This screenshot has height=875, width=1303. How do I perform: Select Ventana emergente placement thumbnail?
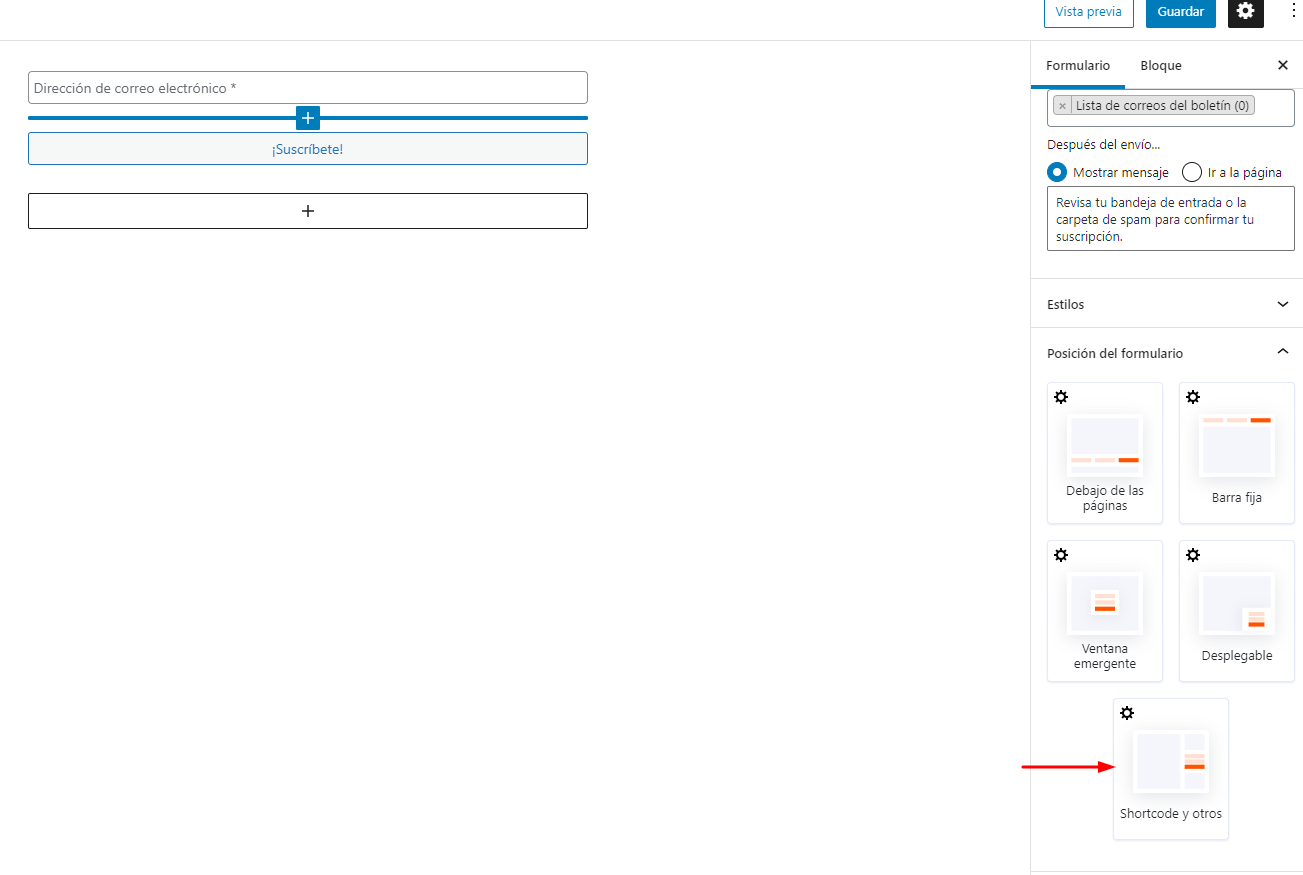pos(1105,603)
